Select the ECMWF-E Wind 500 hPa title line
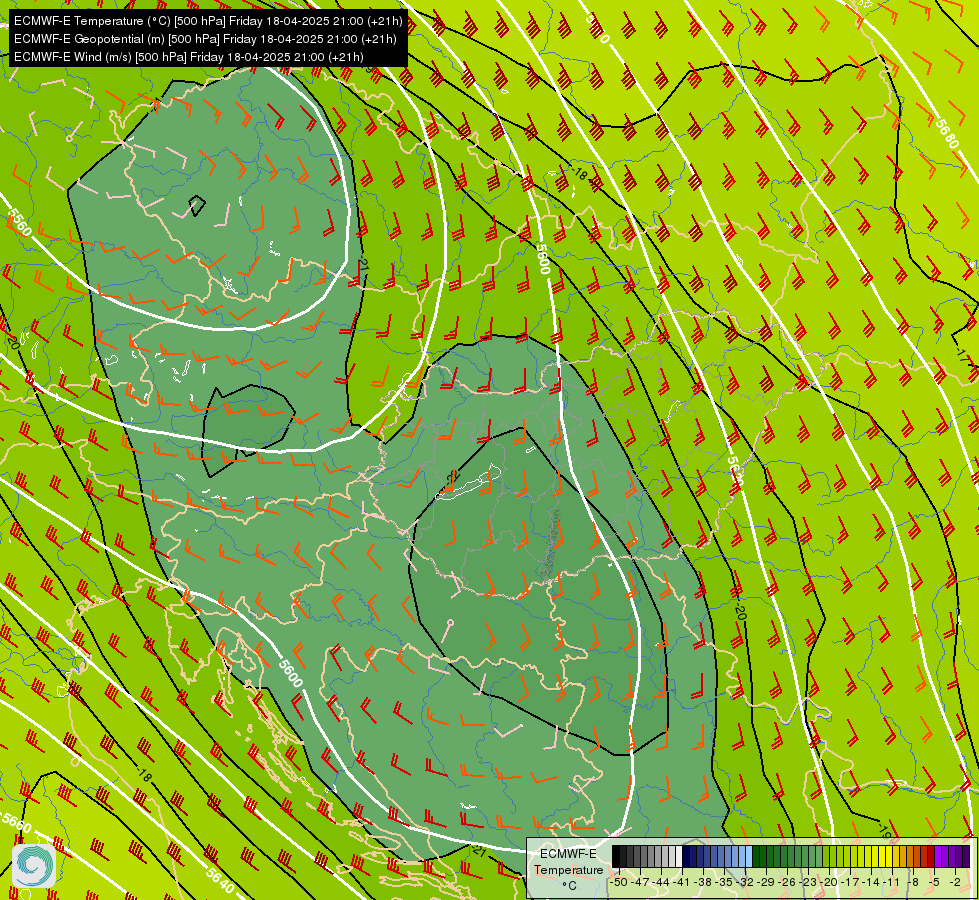 coord(189,57)
